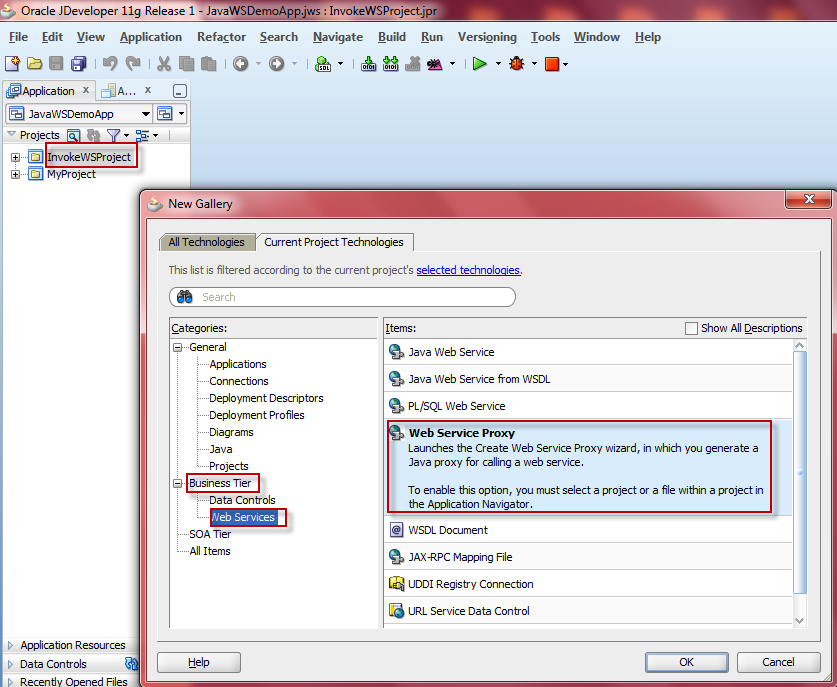
Task: Click the Debug bug icon
Action: pos(516,64)
